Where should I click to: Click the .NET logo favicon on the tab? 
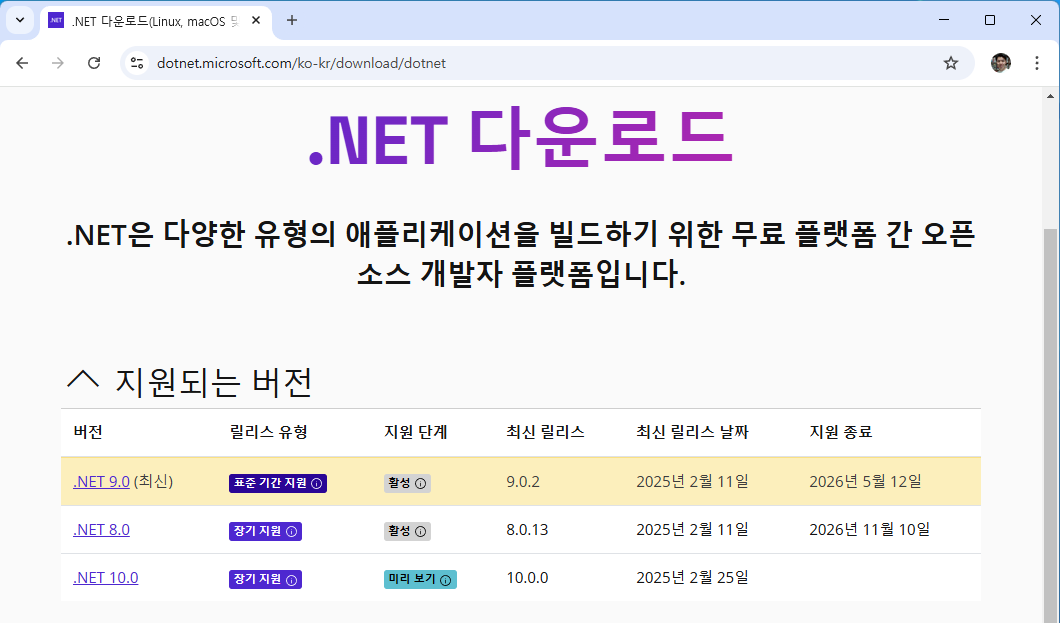[56, 20]
